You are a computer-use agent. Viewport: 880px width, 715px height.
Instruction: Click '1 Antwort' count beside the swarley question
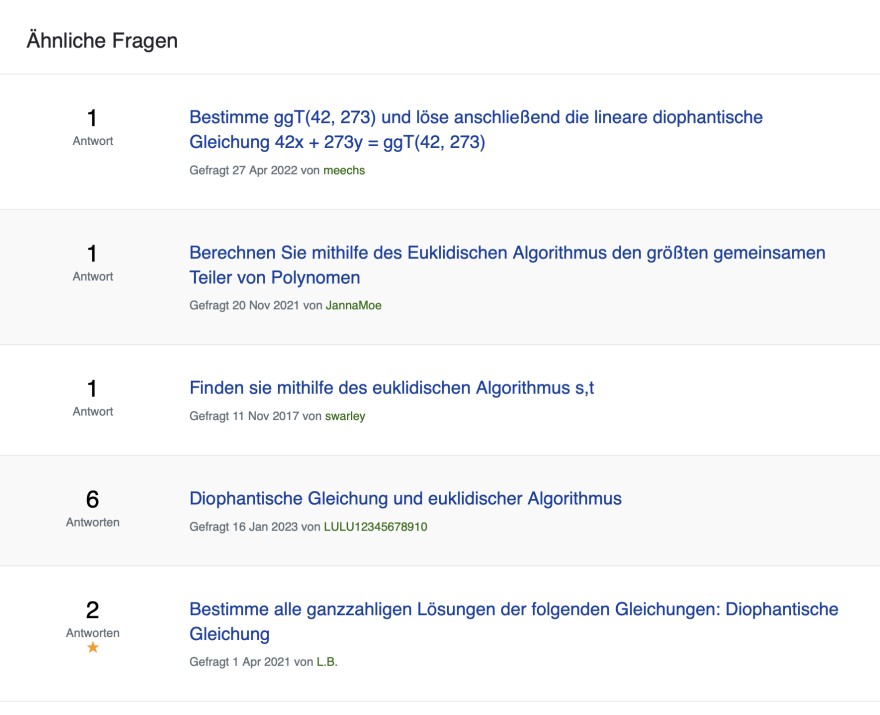point(93,397)
